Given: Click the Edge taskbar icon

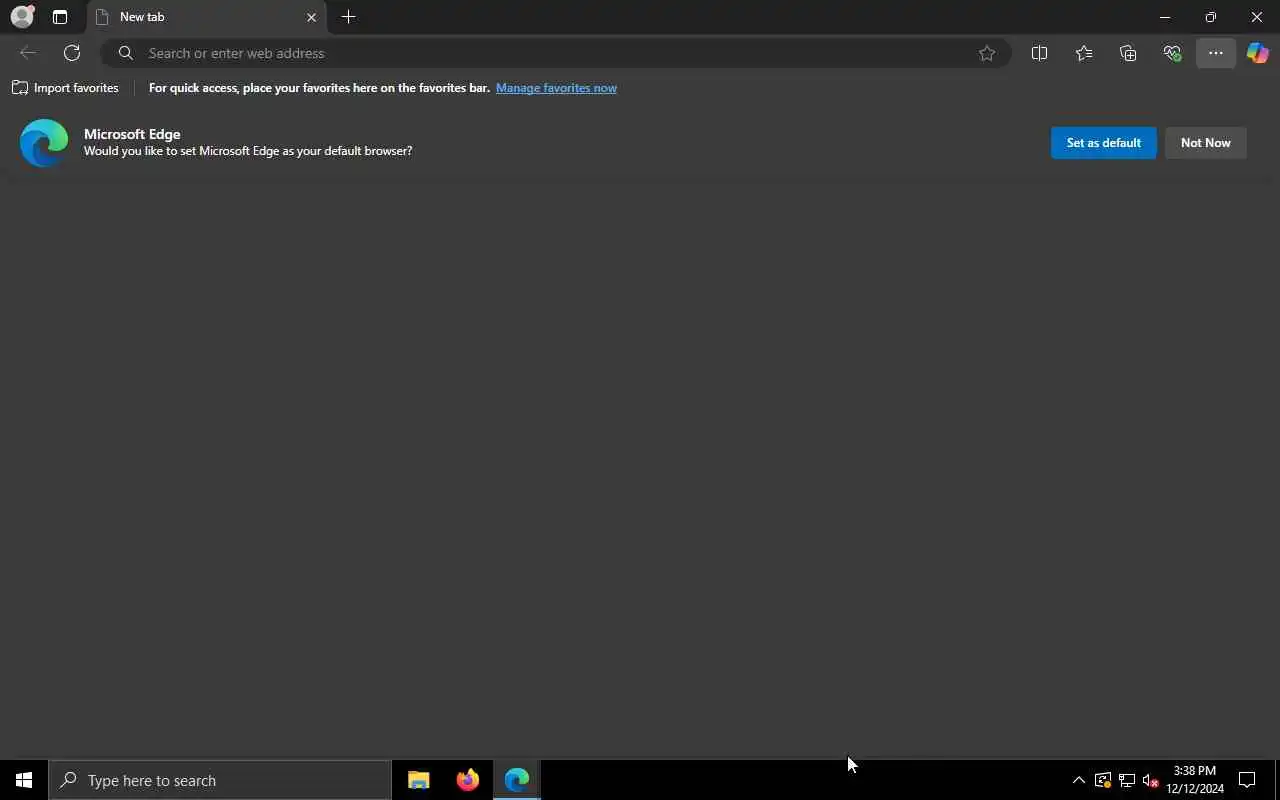Looking at the screenshot, I should (x=517, y=780).
